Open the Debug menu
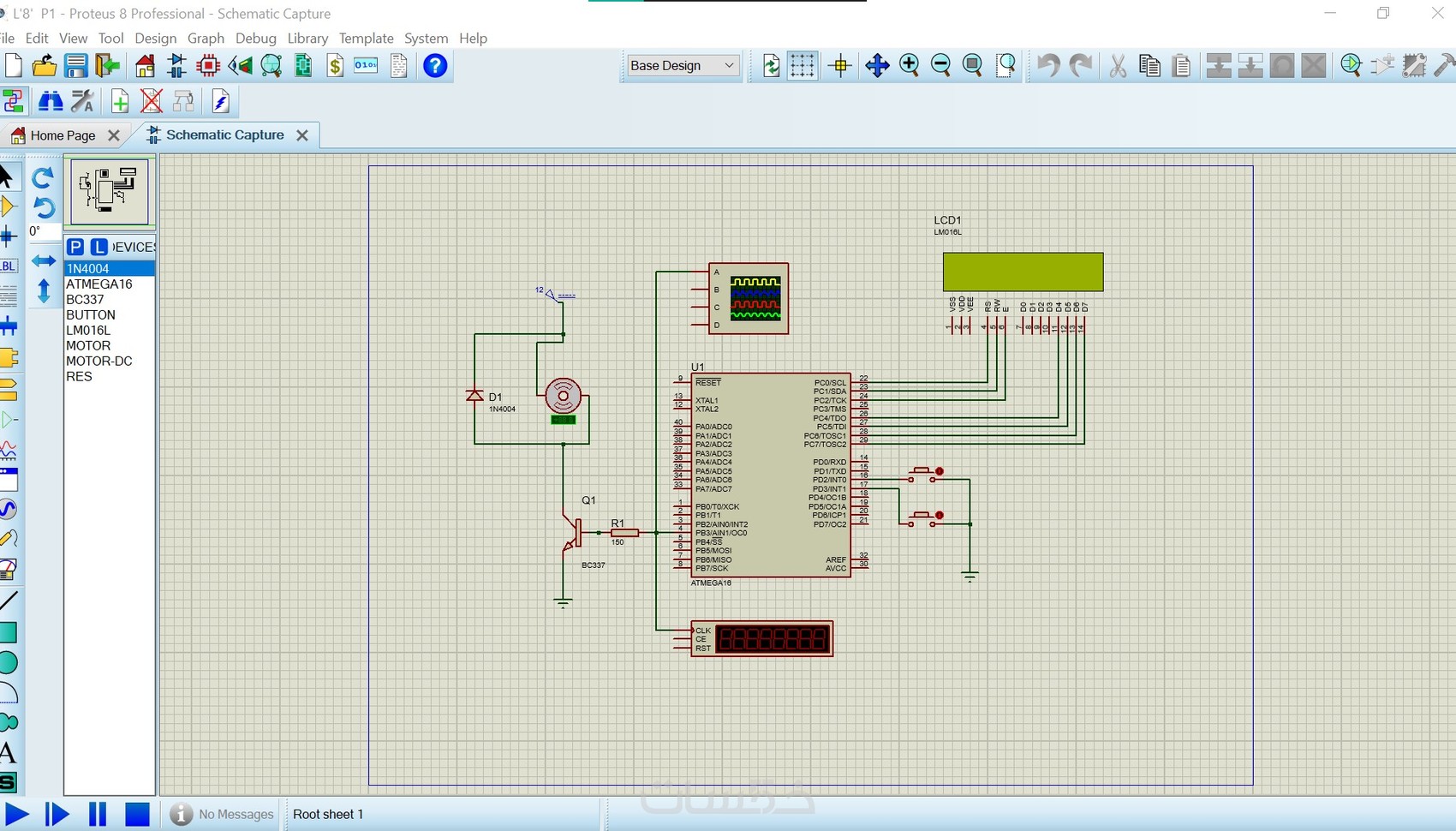 tap(255, 39)
